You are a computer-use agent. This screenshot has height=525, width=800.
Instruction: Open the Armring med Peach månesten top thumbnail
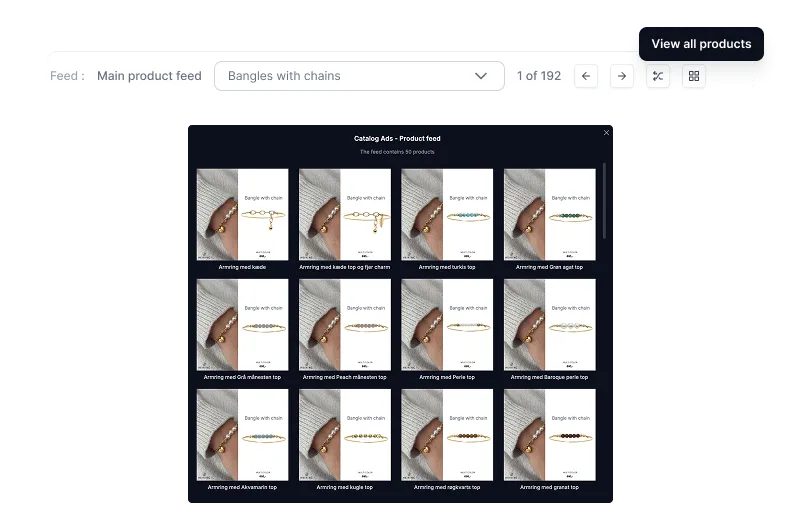coord(345,324)
